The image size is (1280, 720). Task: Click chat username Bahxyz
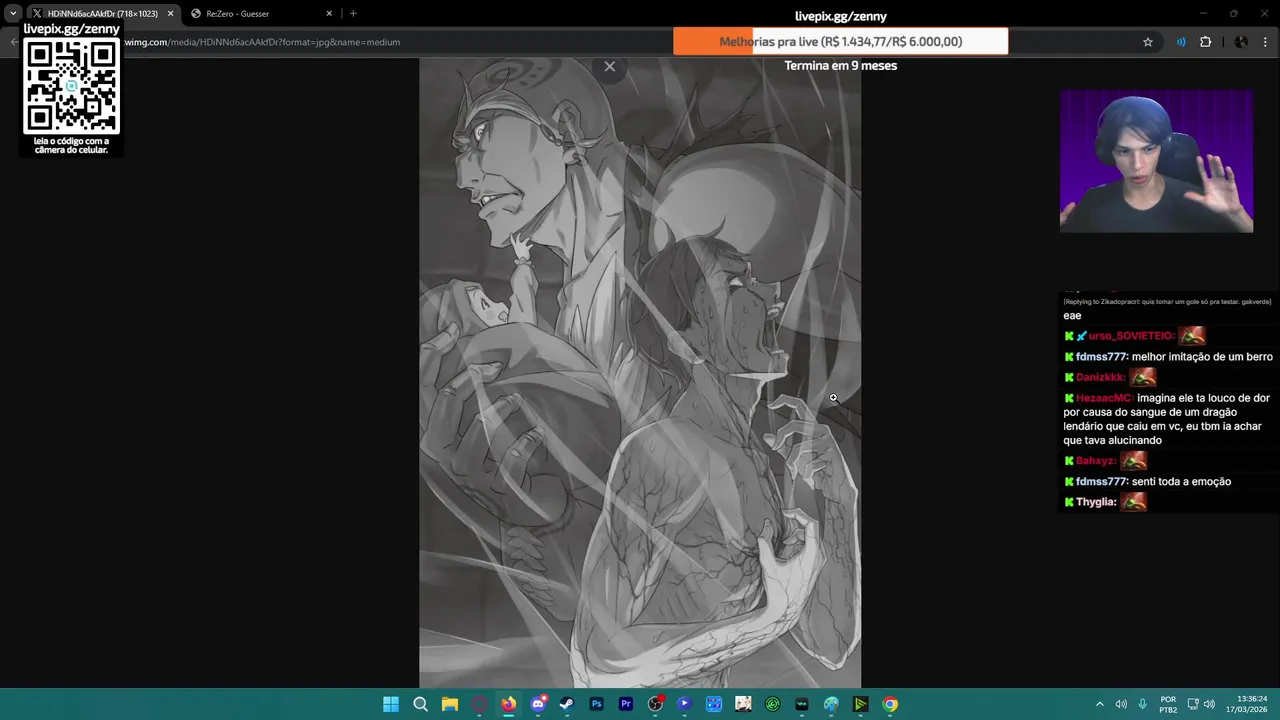[x=1096, y=461]
